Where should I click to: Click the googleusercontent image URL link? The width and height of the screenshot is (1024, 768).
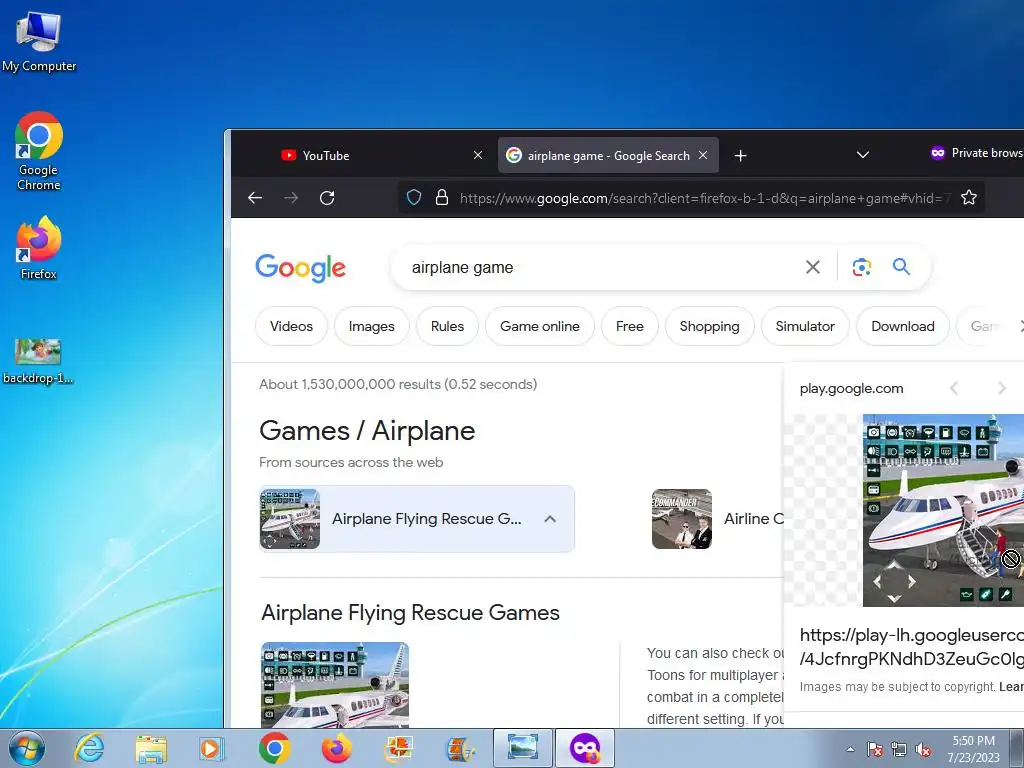[912, 647]
